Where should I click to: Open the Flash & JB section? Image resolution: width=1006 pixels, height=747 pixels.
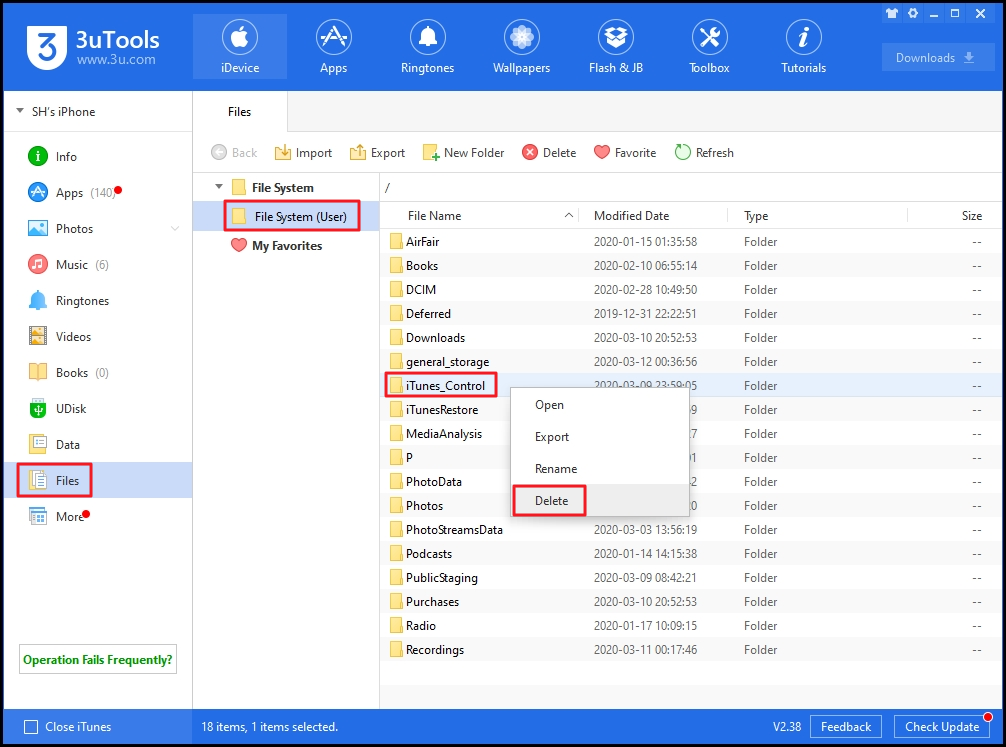[x=616, y=47]
